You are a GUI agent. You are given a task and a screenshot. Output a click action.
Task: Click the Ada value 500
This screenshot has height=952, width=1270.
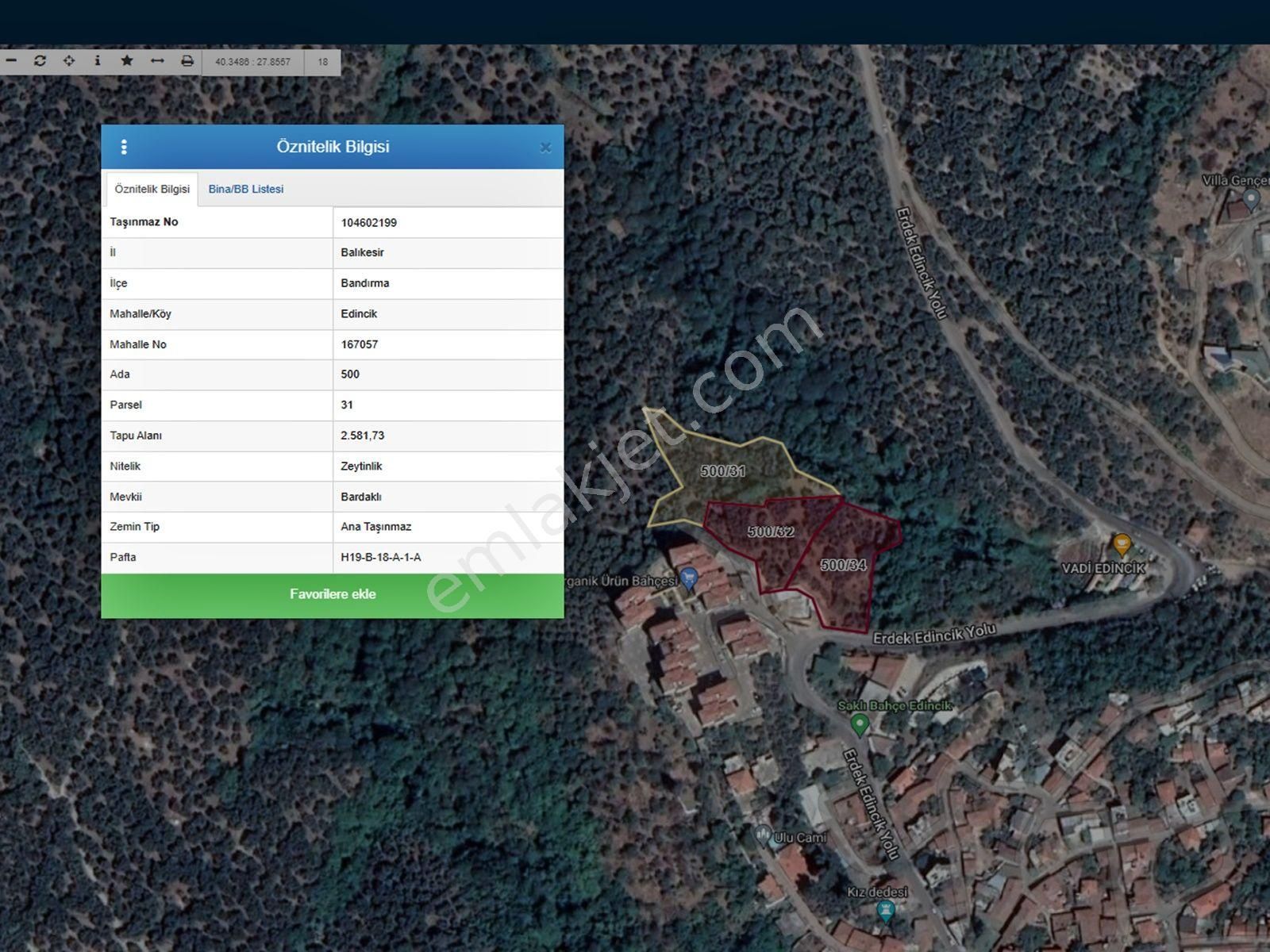350,374
